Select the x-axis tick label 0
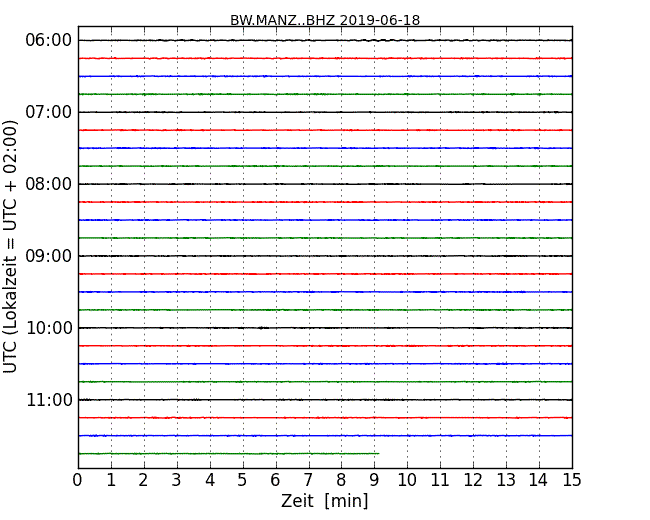The image size is (650, 520). 78,480
